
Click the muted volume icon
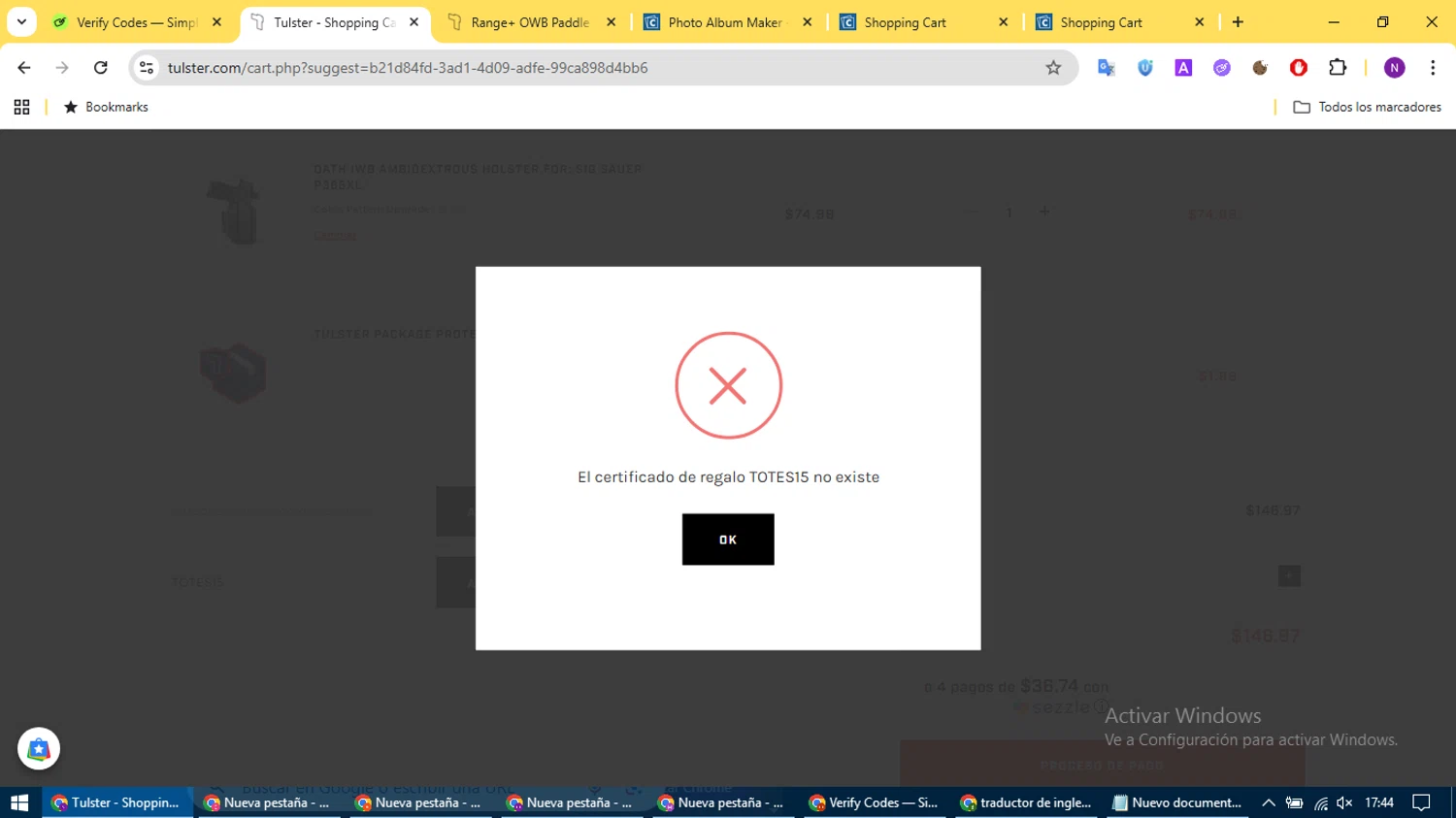click(1345, 802)
